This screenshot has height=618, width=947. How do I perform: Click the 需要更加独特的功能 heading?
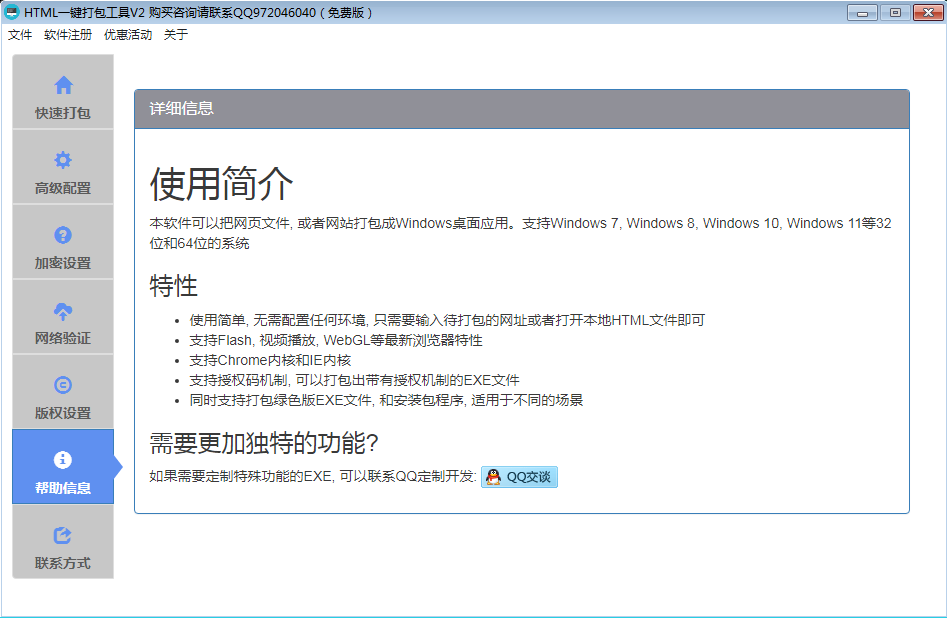[264, 443]
